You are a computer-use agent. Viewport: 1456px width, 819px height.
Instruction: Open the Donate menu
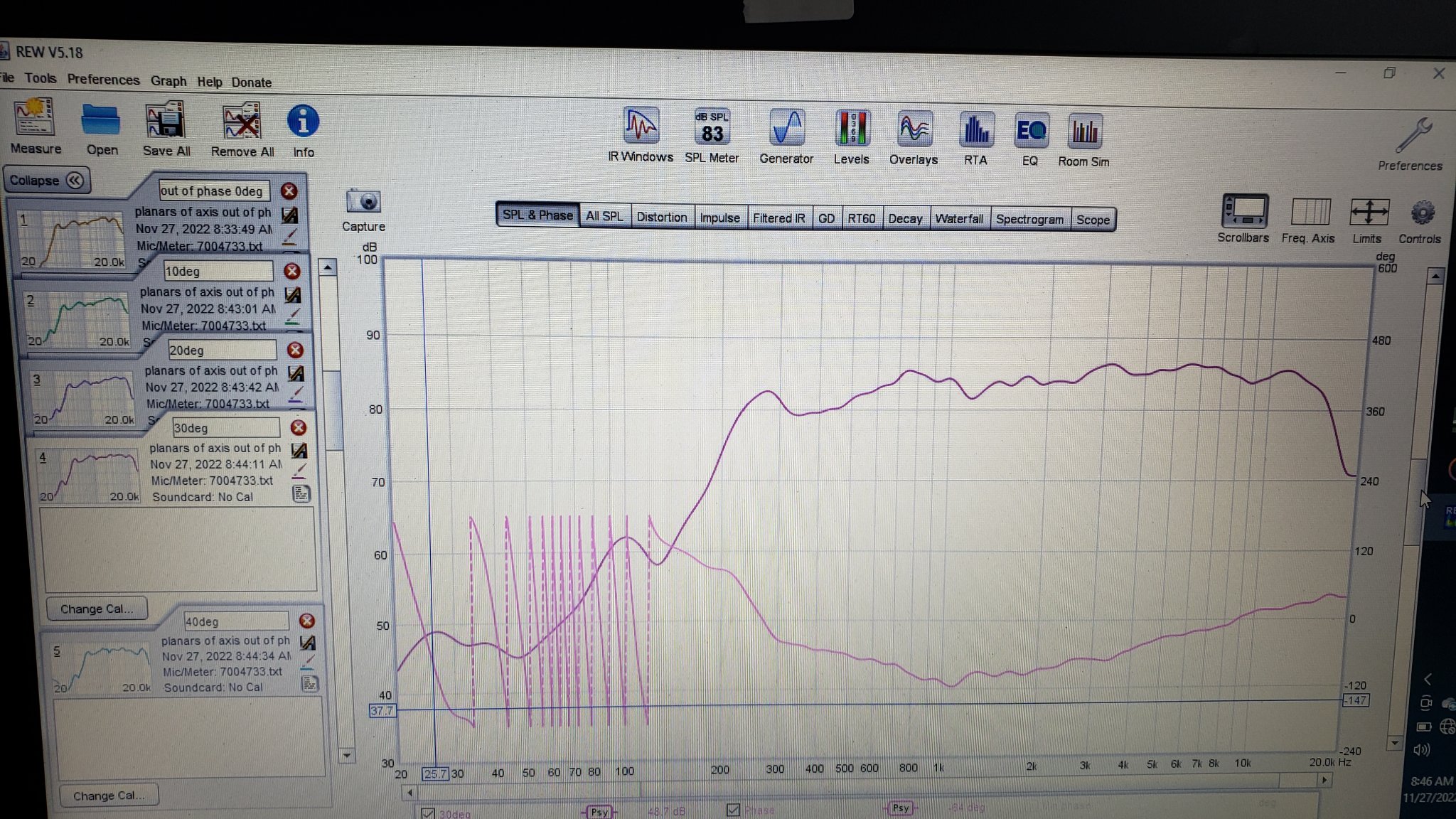252,82
